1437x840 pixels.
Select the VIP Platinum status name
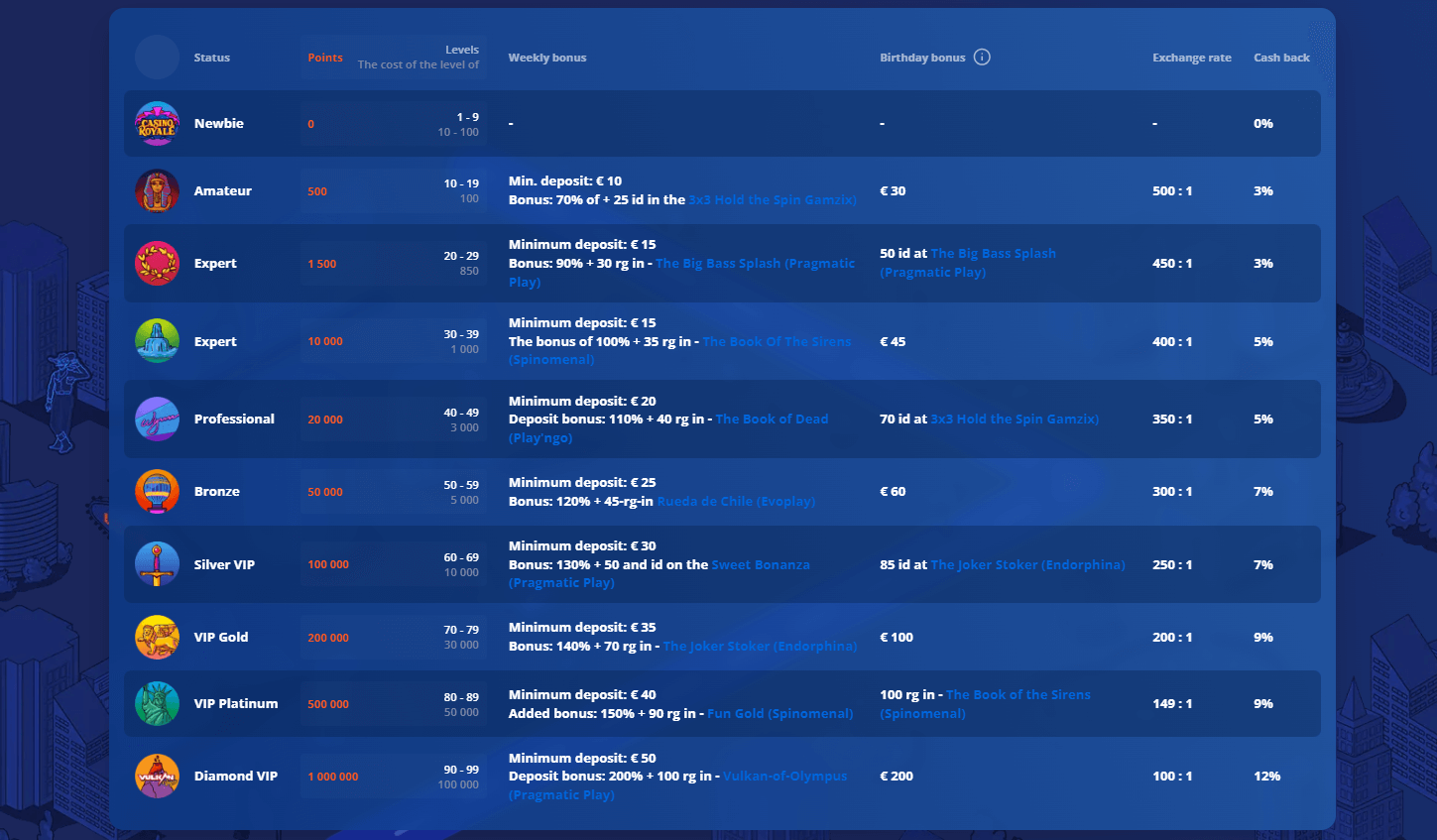(236, 703)
